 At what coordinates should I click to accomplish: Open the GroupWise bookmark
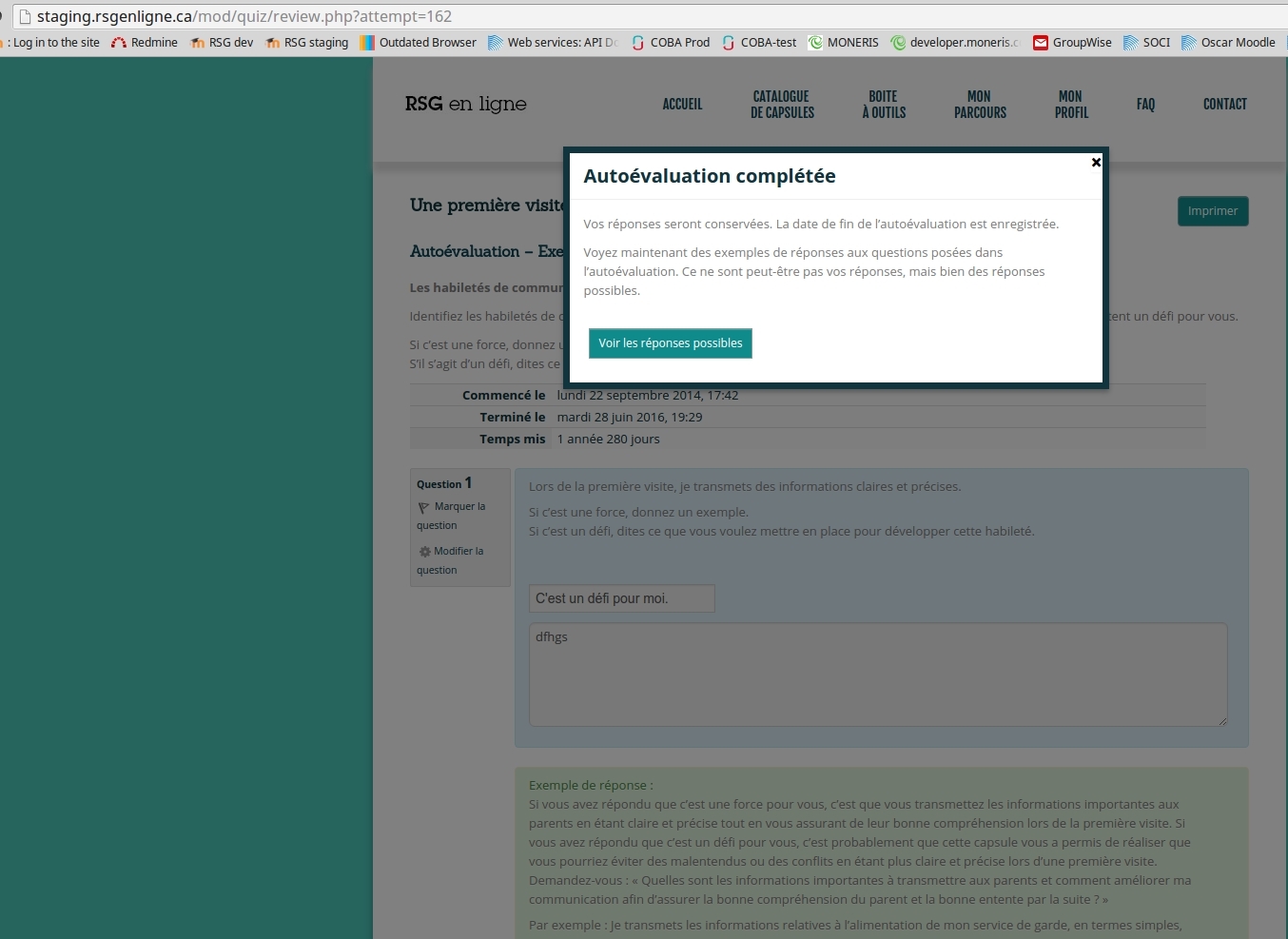tap(1072, 43)
